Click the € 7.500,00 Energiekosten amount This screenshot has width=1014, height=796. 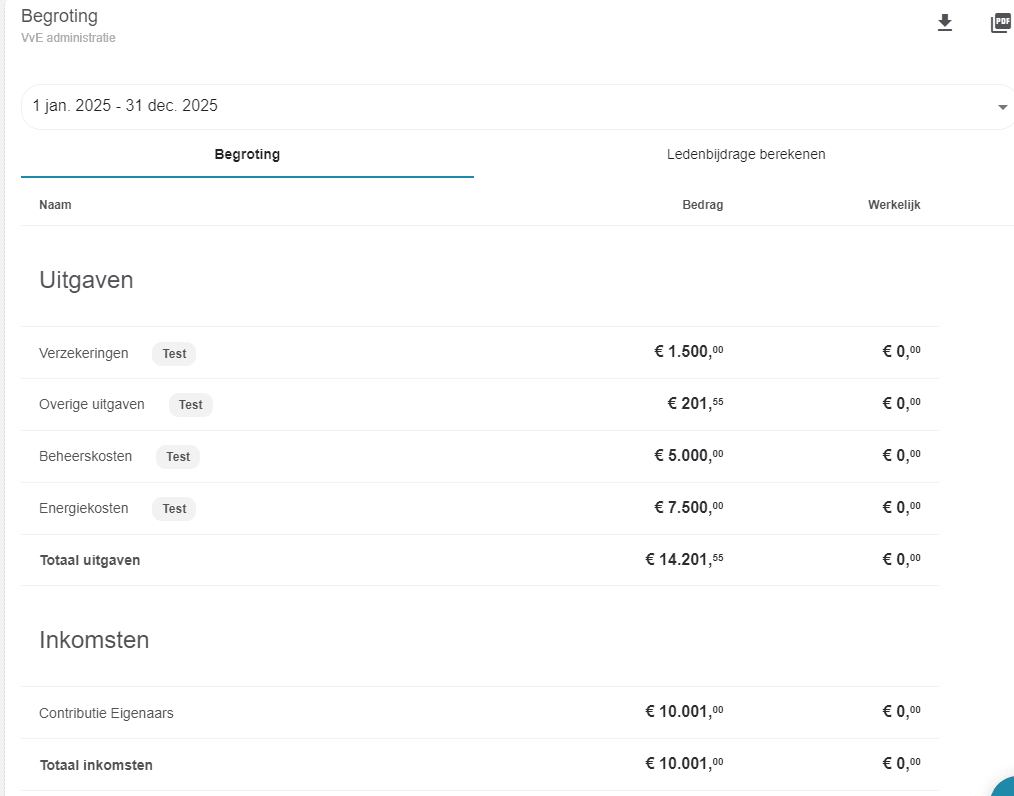tap(688, 508)
